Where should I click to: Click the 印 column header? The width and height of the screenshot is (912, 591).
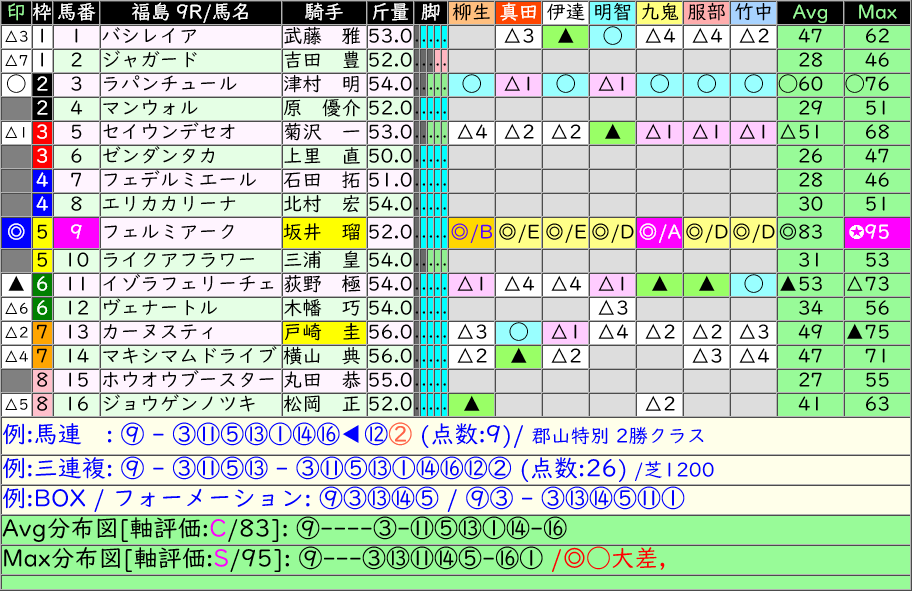(x=16, y=12)
